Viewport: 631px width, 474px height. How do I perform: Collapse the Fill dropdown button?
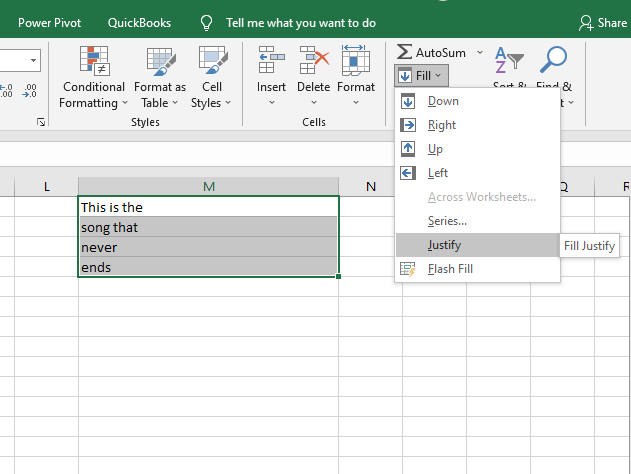[420, 75]
